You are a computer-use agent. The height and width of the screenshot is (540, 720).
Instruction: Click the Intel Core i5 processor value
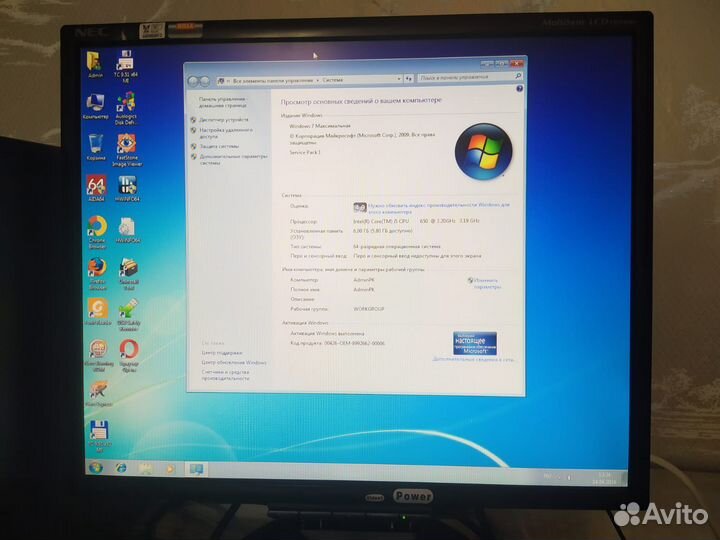coord(416,221)
